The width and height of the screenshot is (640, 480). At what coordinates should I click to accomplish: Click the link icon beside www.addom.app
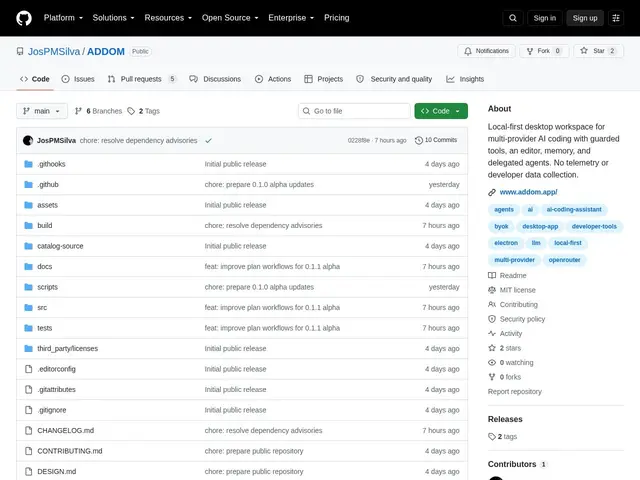[492, 192]
